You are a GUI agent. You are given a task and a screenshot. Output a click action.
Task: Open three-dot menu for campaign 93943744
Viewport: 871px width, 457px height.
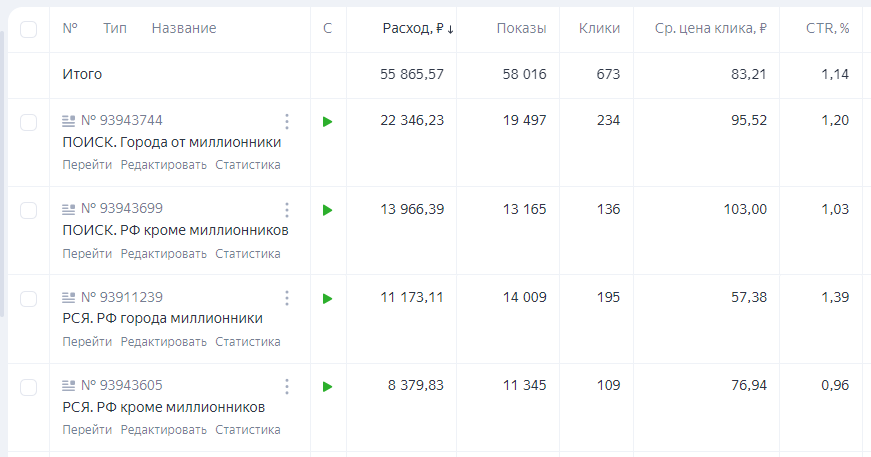287,121
